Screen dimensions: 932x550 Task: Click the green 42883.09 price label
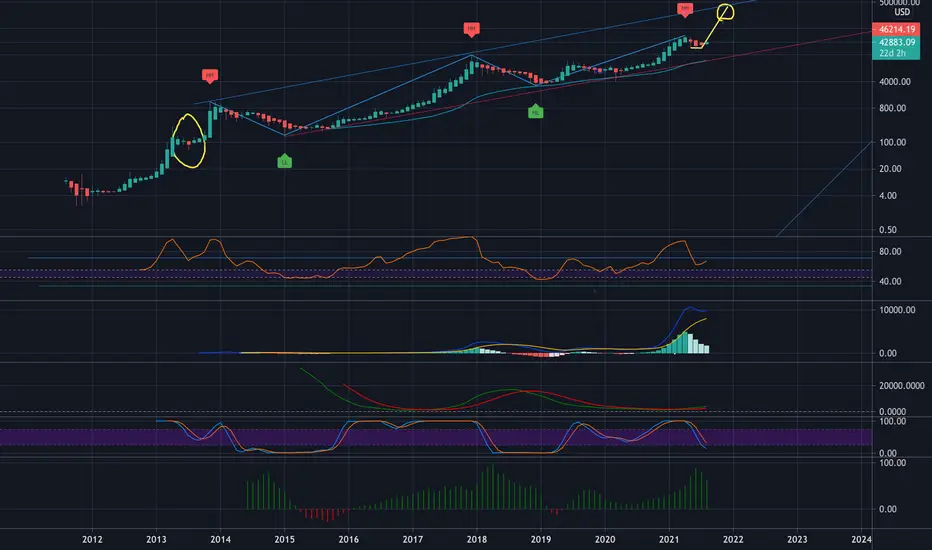896,42
